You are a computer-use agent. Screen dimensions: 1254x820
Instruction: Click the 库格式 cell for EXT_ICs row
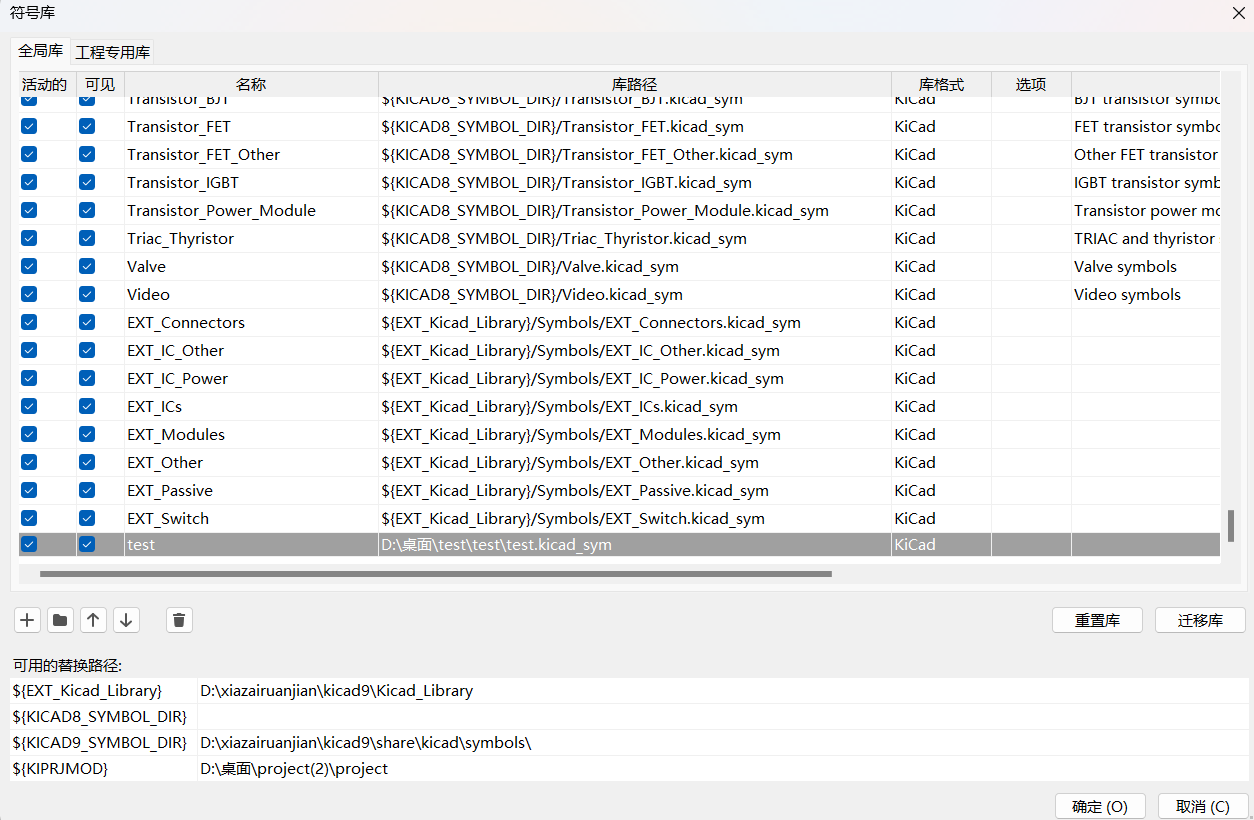pyautogui.click(x=940, y=406)
